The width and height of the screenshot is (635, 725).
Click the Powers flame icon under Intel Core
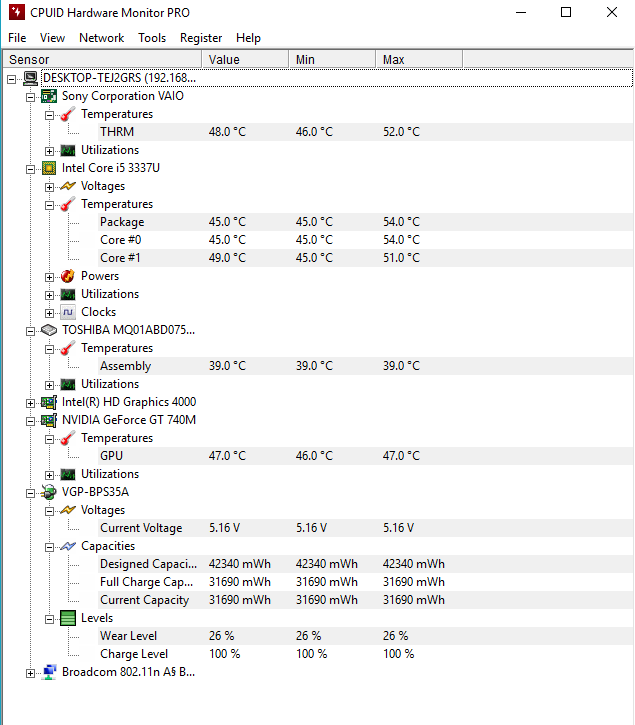(x=68, y=276)
